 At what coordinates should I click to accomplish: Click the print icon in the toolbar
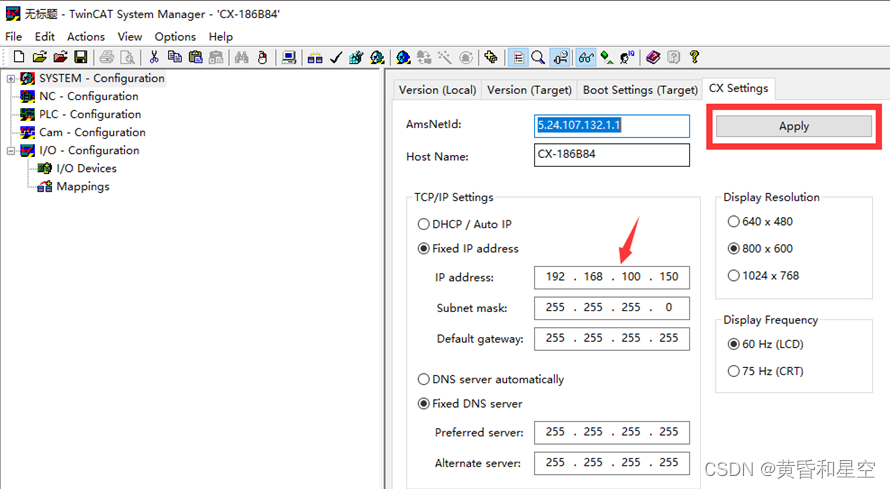pos(107,57)
